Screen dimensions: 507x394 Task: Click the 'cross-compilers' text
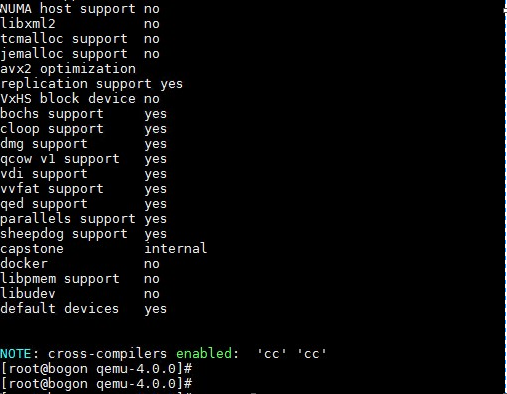107,354
